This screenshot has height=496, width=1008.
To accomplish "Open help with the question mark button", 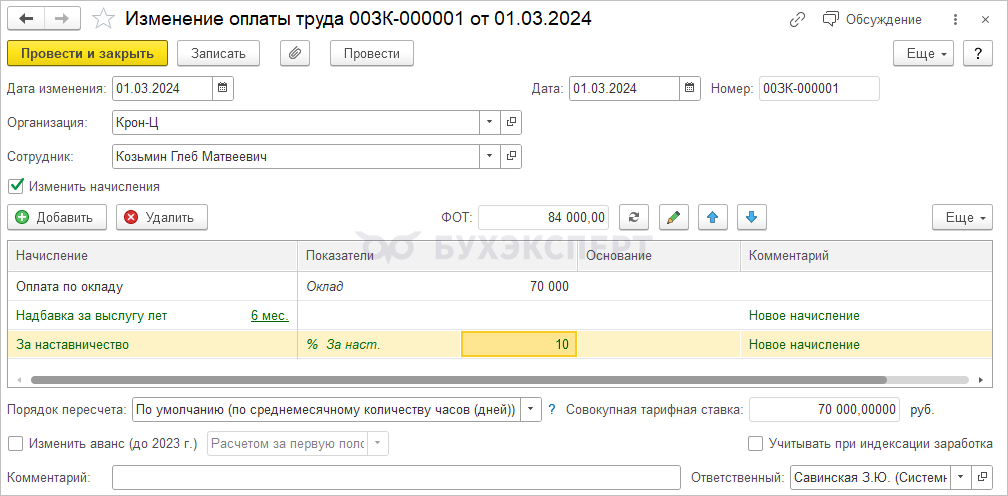I will click(978, 53).
